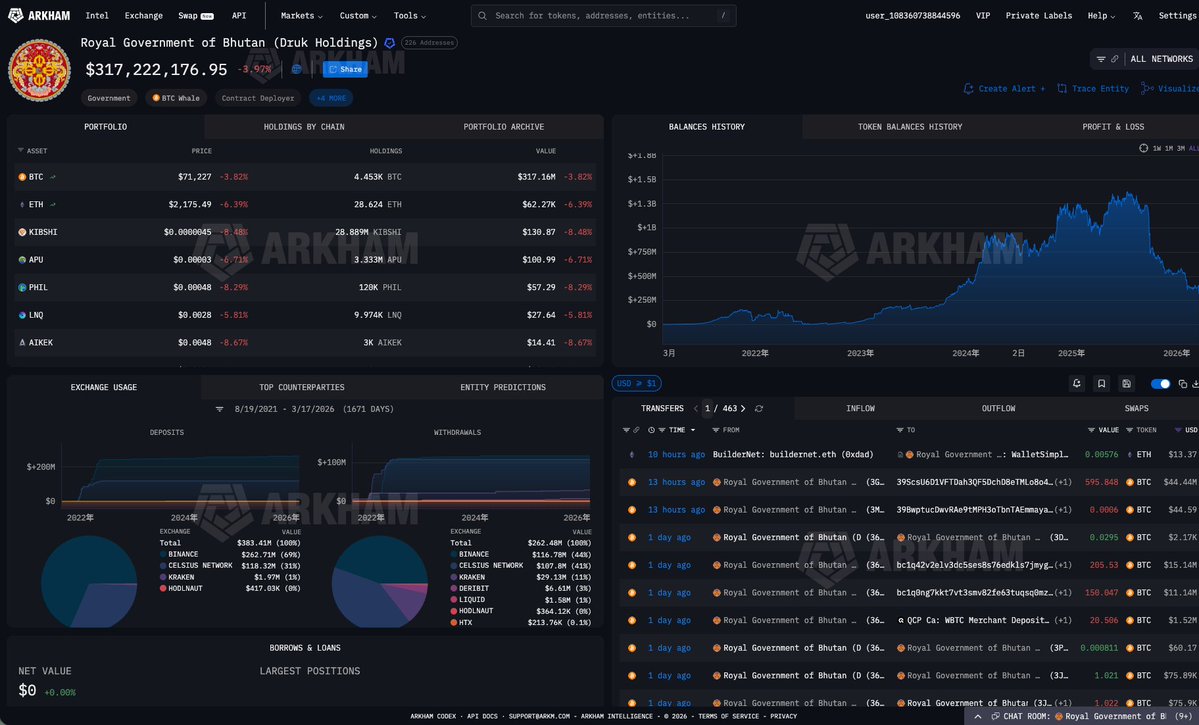Click the search magnifier icon
This screenshot has height=725, width=1199.
(483, 15)
